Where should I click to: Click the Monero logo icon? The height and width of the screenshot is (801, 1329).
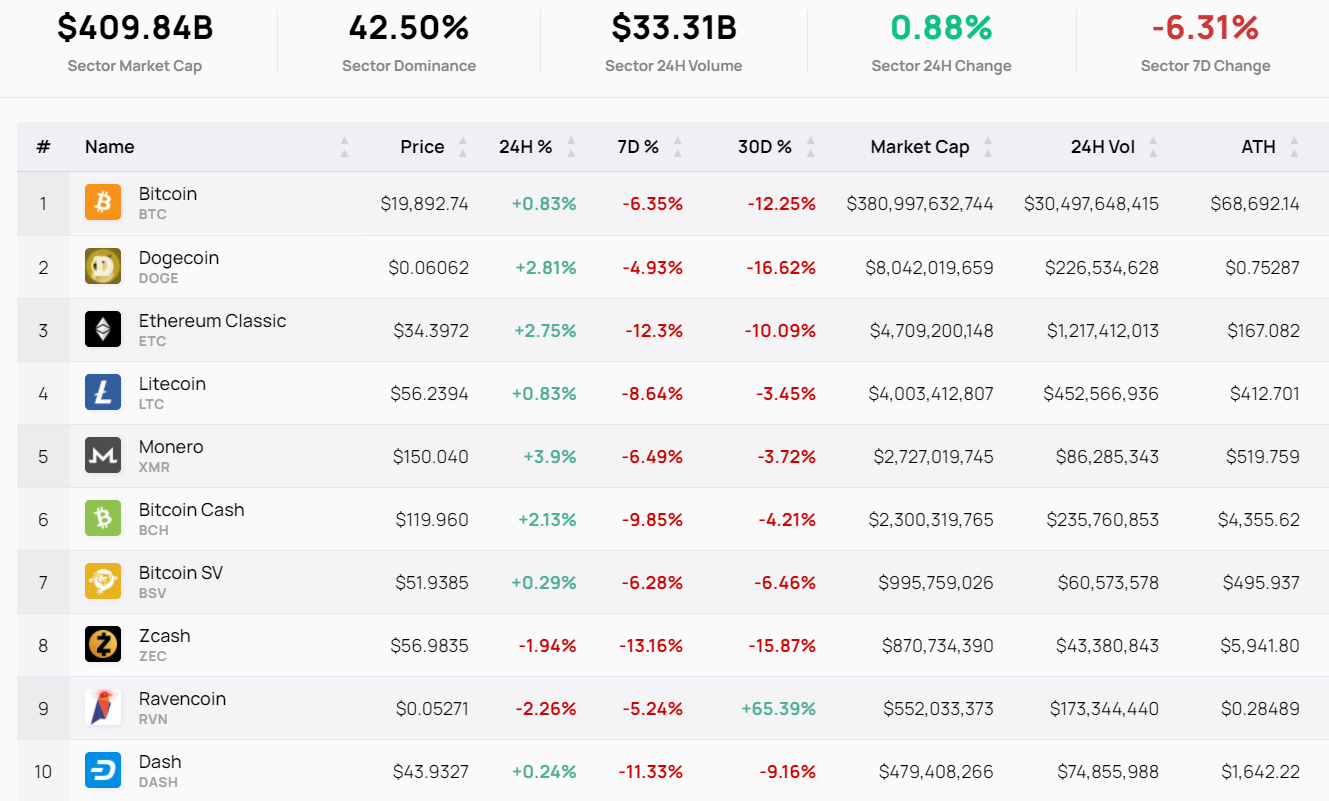[x=103, y=455]
